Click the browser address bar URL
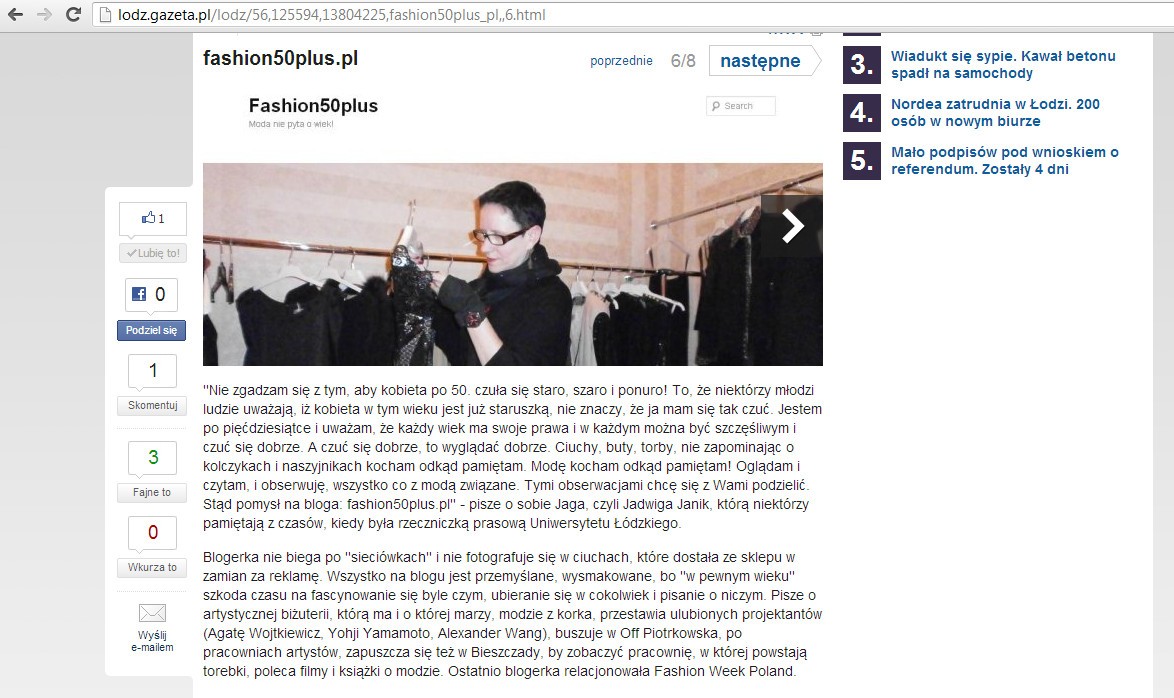This screenshot has height=698, width=1174. tap(332, 14)
